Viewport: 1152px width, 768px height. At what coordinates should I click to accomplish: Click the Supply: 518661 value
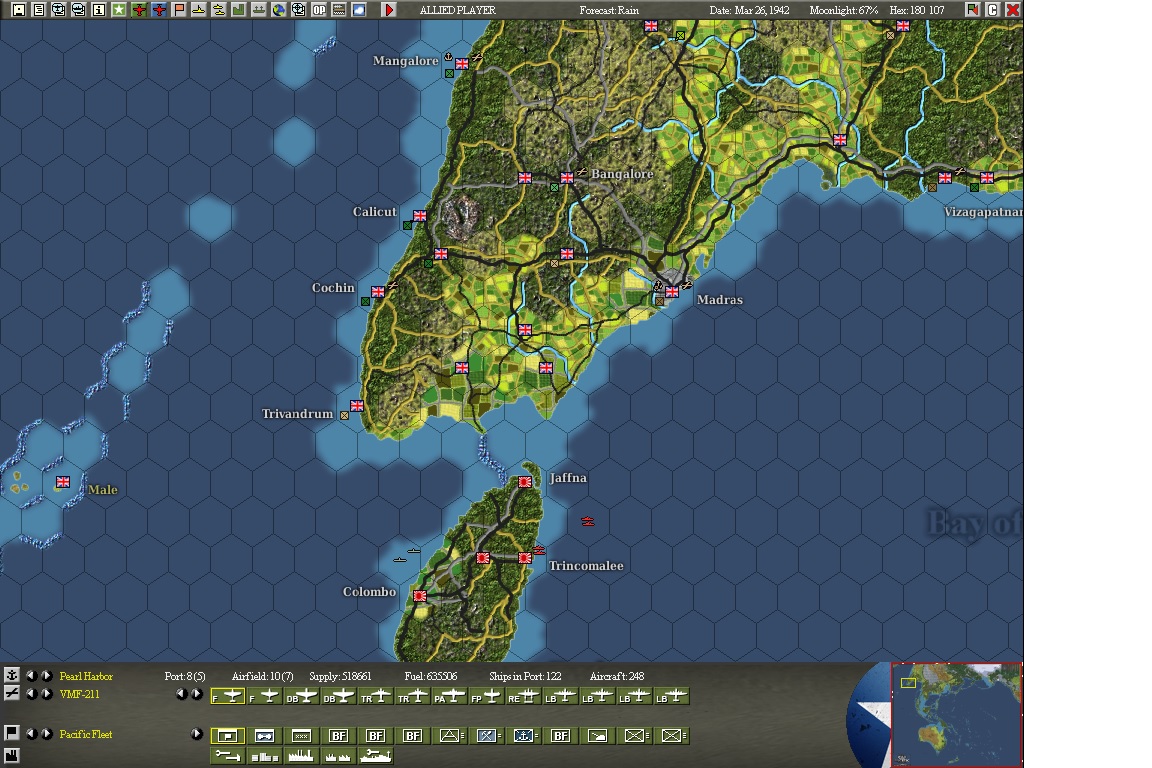pyautogui.click(x=340, y=676)
